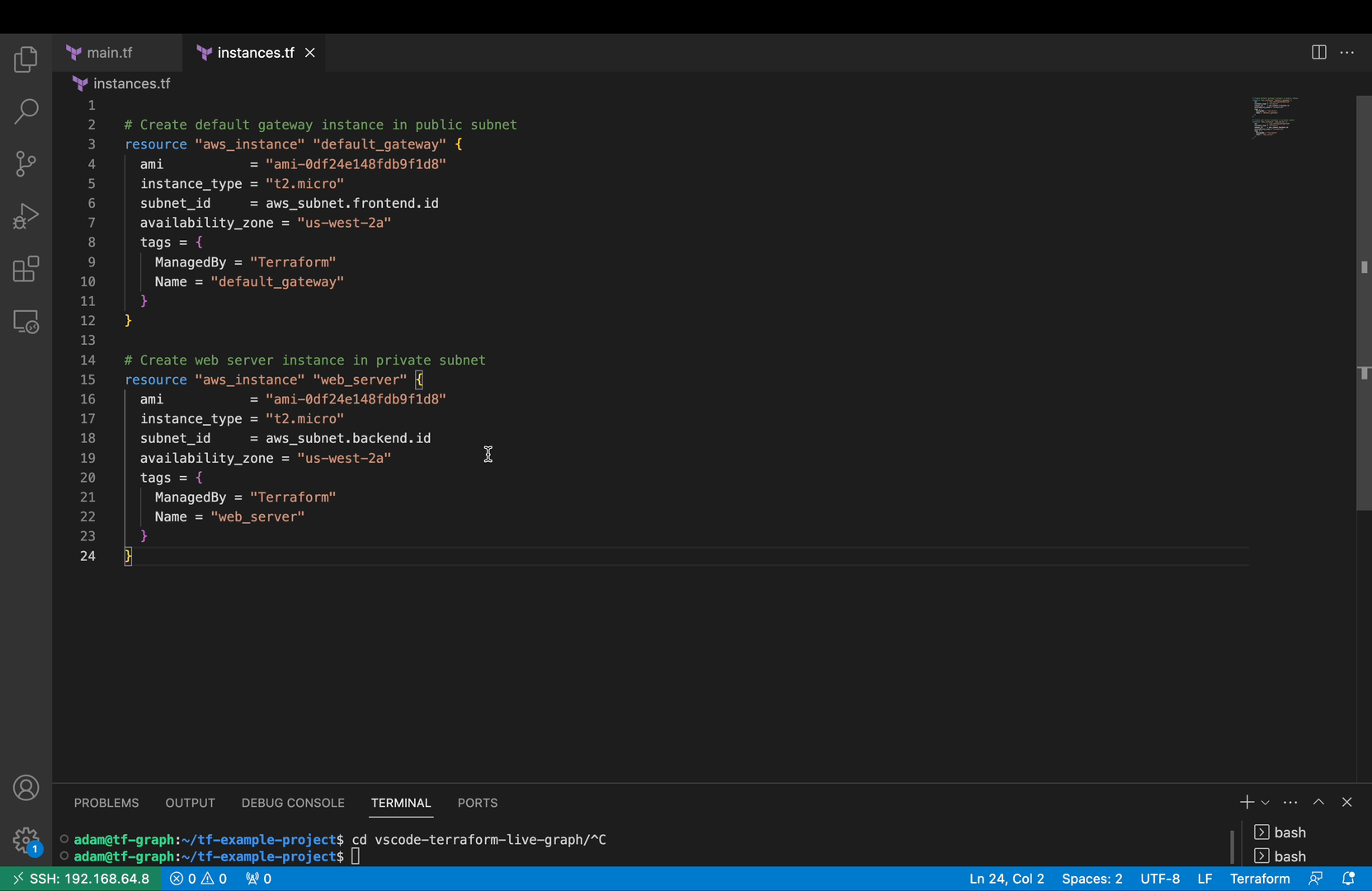1372x891 pixels.
Task: Change indentation via Spaces: 2
Action: click(x=1091, y=879)
